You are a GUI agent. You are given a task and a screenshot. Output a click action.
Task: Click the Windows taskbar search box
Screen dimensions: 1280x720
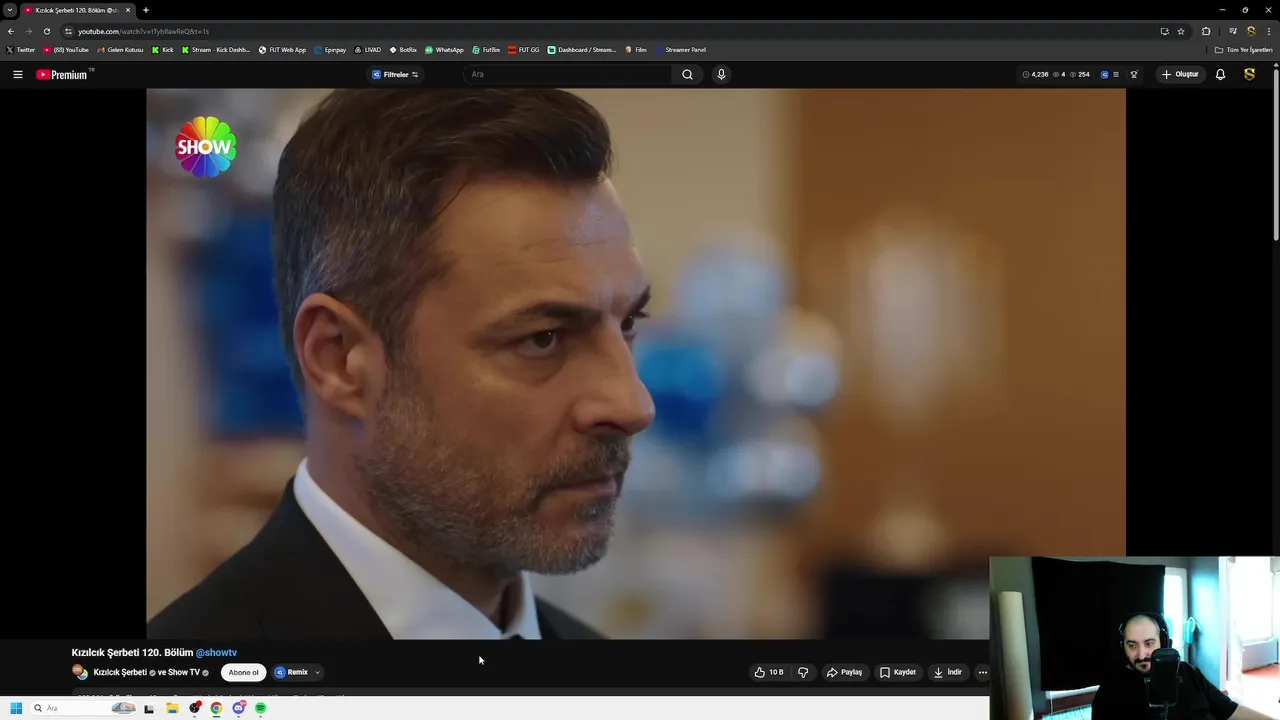[84, 708]
